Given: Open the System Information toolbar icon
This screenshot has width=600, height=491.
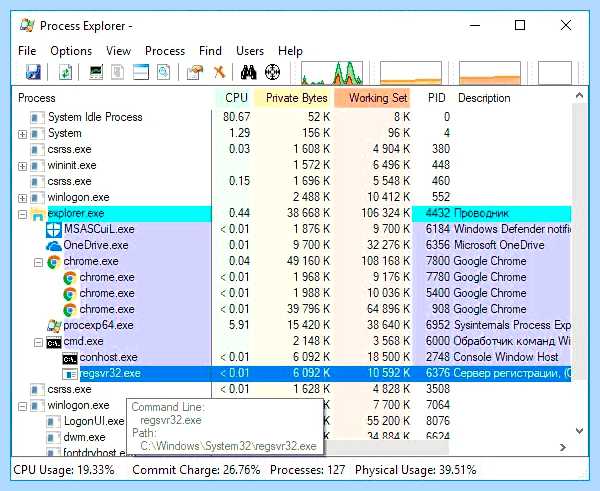Looking at the screenshot, I should [96, 72].
